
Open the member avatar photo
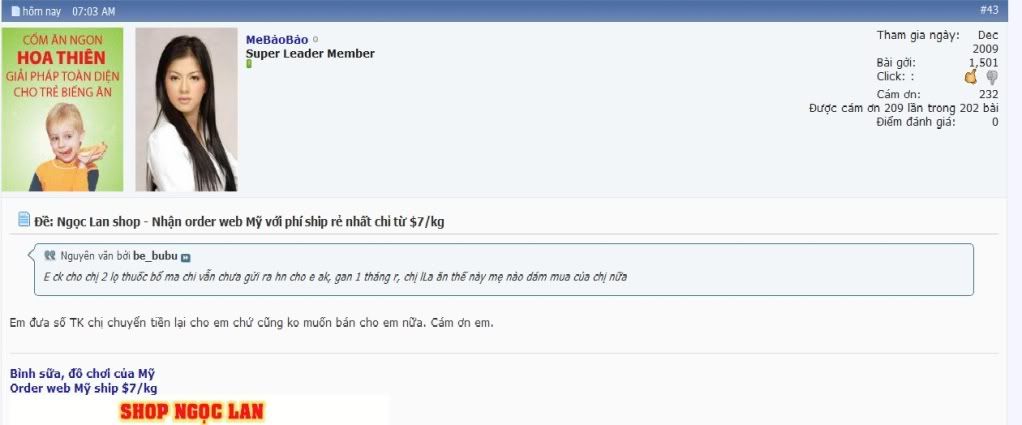(x=186, y=109)
